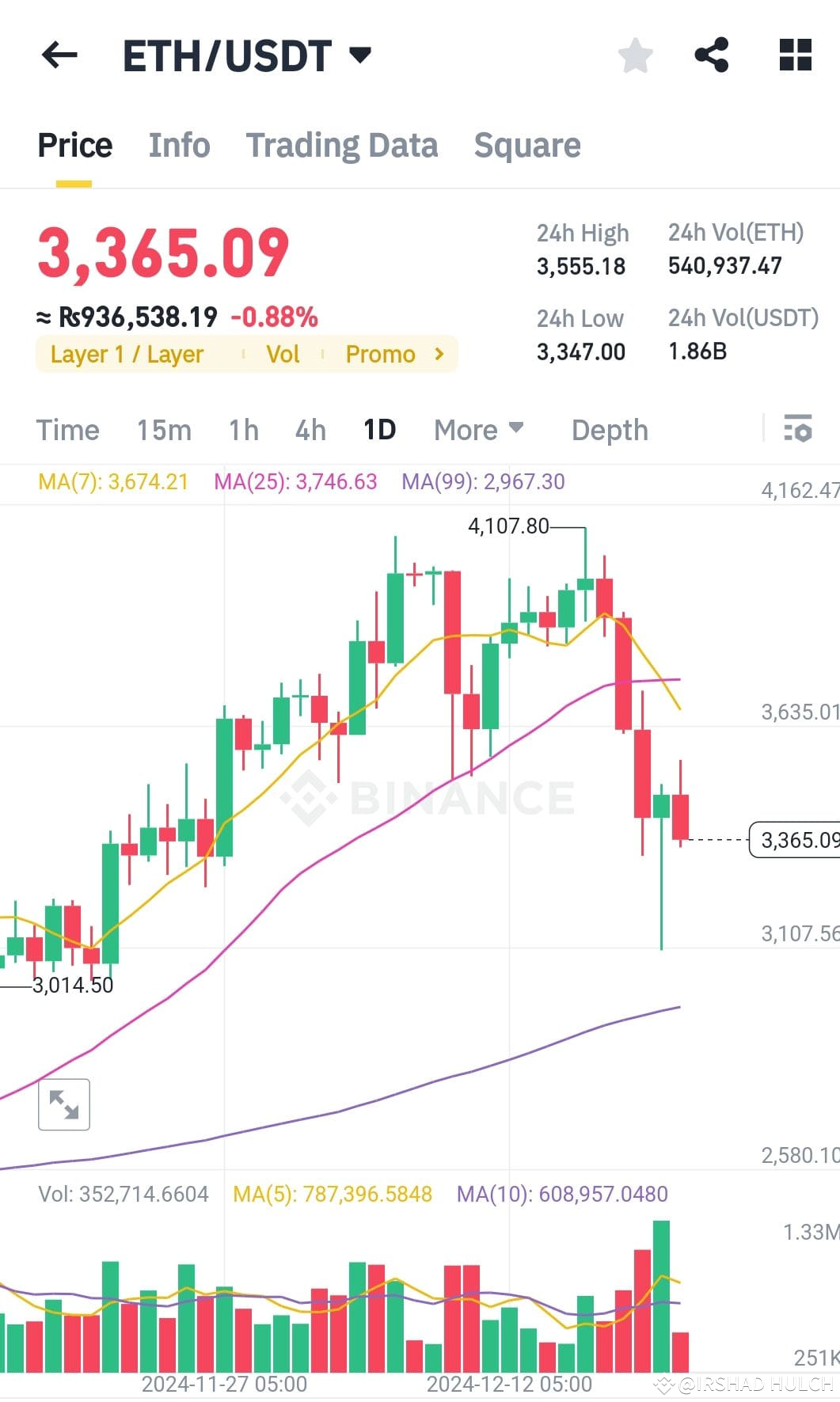The width and height of the screenshot is (840, 1402).
Task: Enable the 1h candle interval
Action: click(243, 430)
